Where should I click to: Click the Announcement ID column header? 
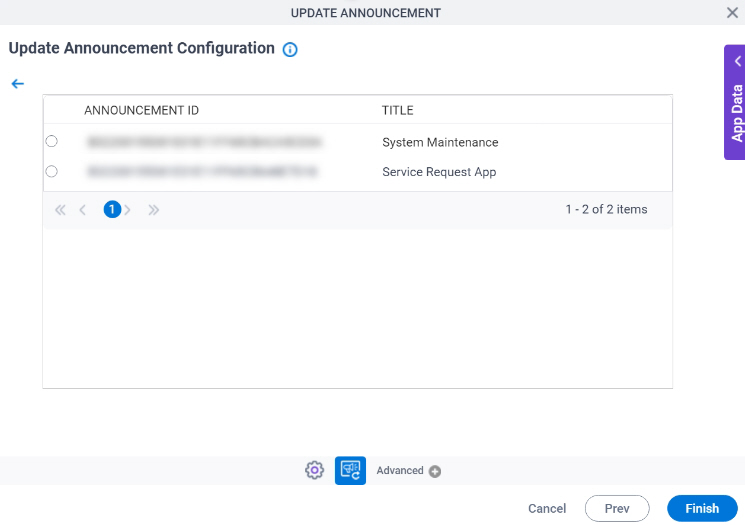142,110
